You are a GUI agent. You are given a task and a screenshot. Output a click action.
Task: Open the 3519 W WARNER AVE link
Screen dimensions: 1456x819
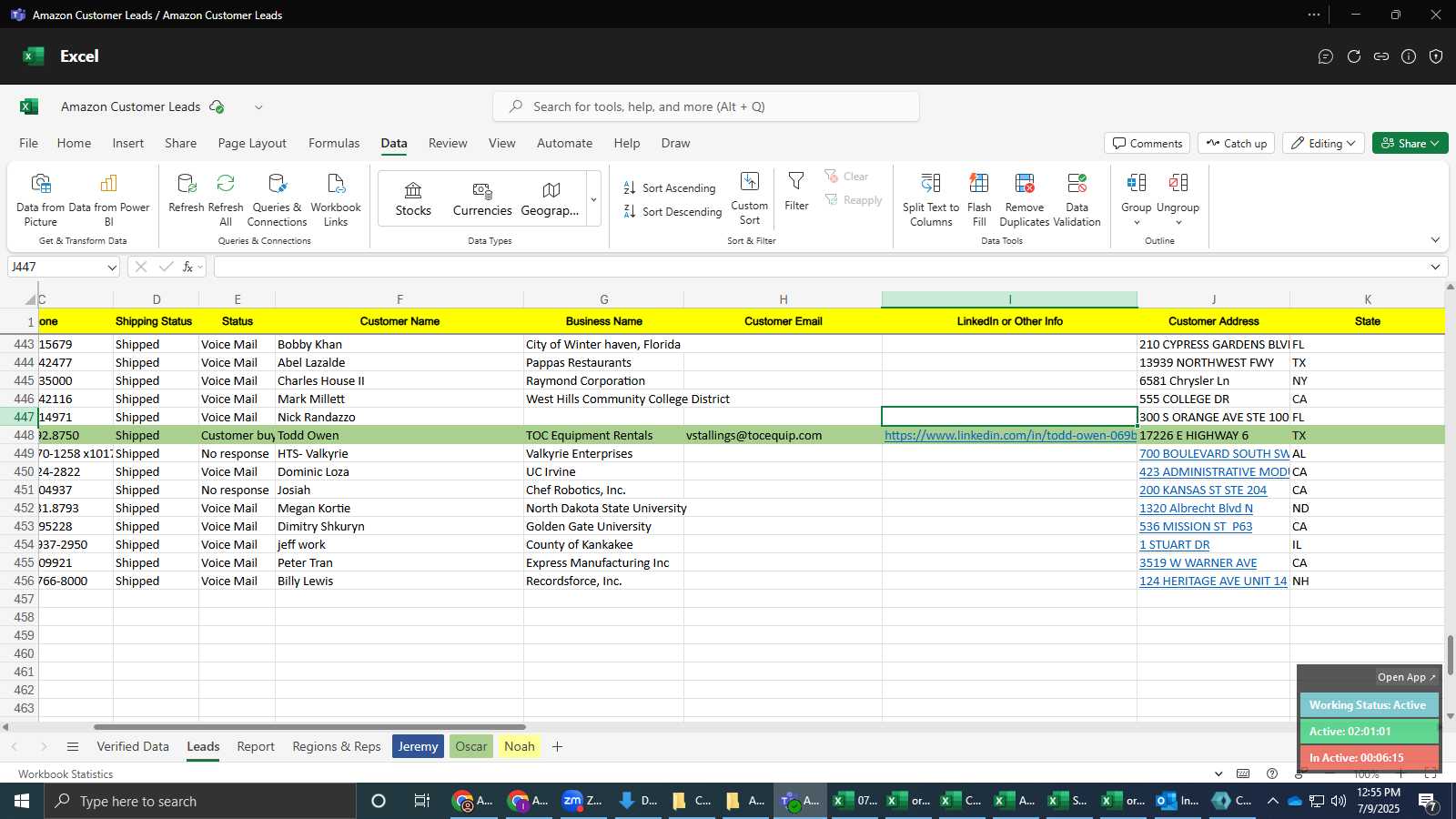coord(1198,563)
